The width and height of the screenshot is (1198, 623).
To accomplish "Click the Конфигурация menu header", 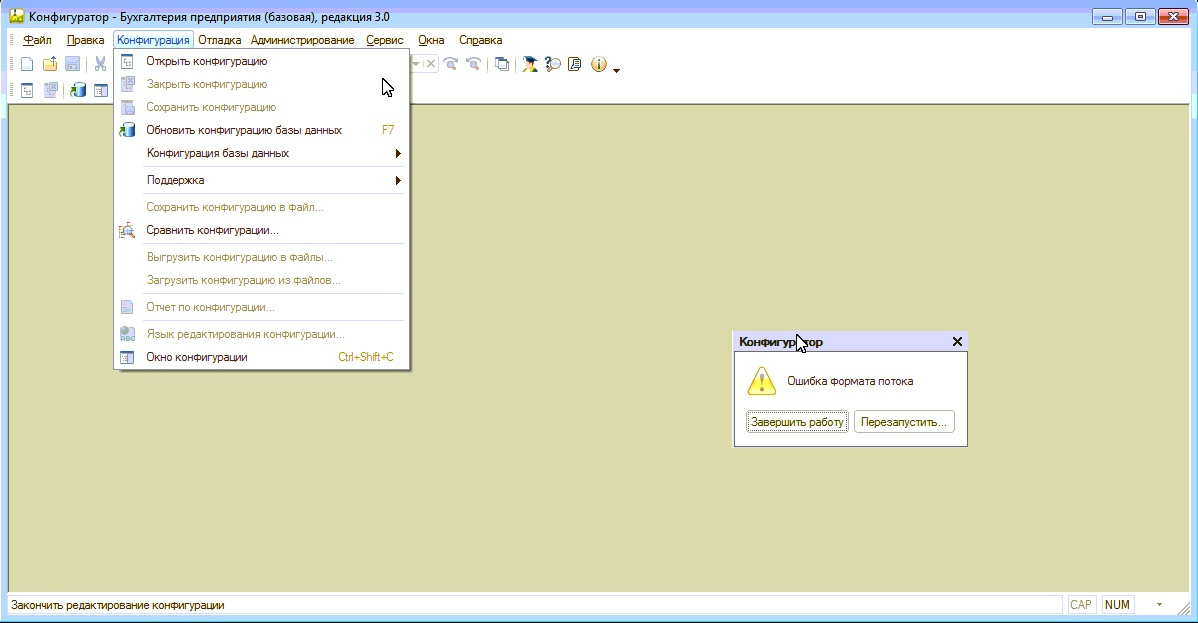I will 153,40.
